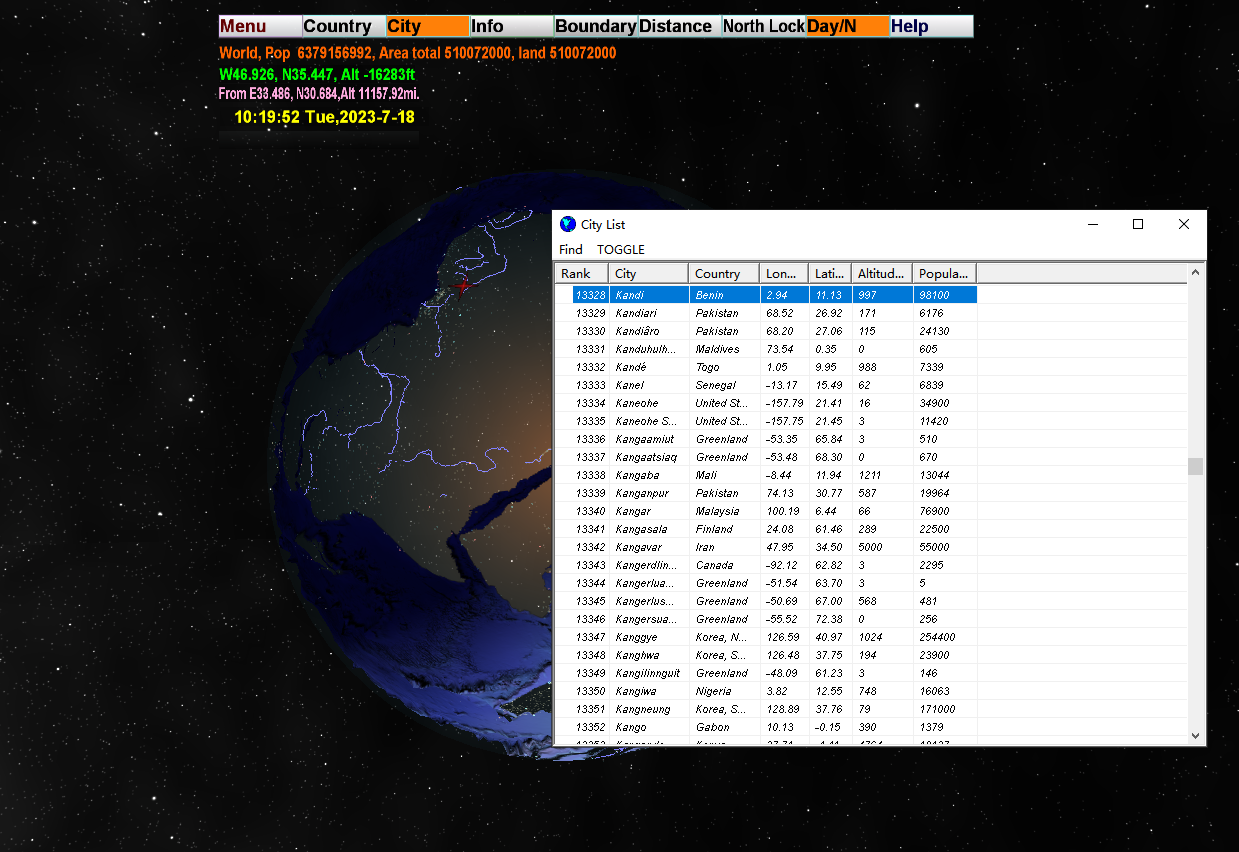Click TOGGLE in City List menu bar

coord(621,249)
